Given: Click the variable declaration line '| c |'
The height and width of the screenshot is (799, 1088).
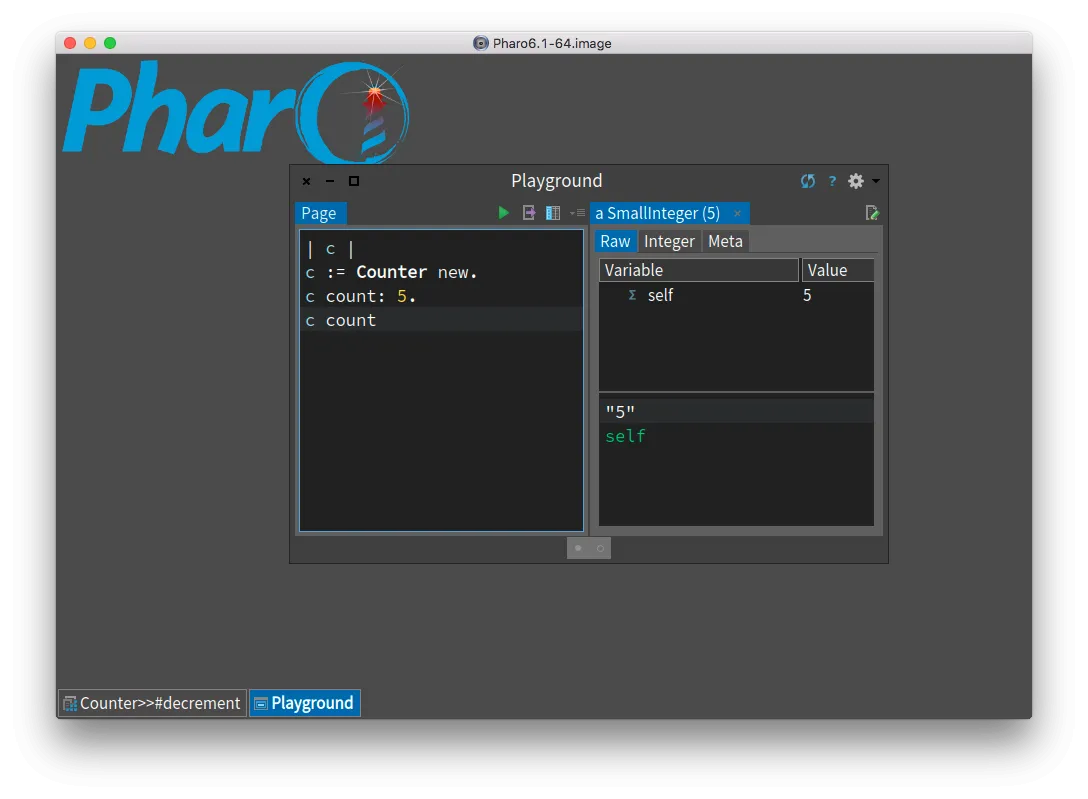Looking at the screenshot, I should click(x=330, y=248).
